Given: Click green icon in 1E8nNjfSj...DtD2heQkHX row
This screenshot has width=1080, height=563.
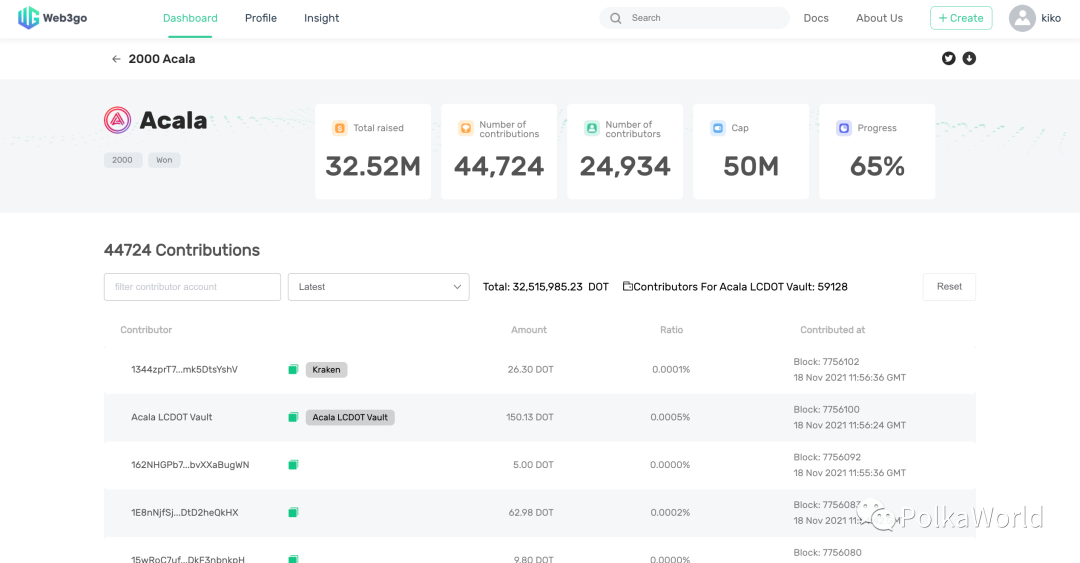Looking at the screenshot, I should point(293,513).
